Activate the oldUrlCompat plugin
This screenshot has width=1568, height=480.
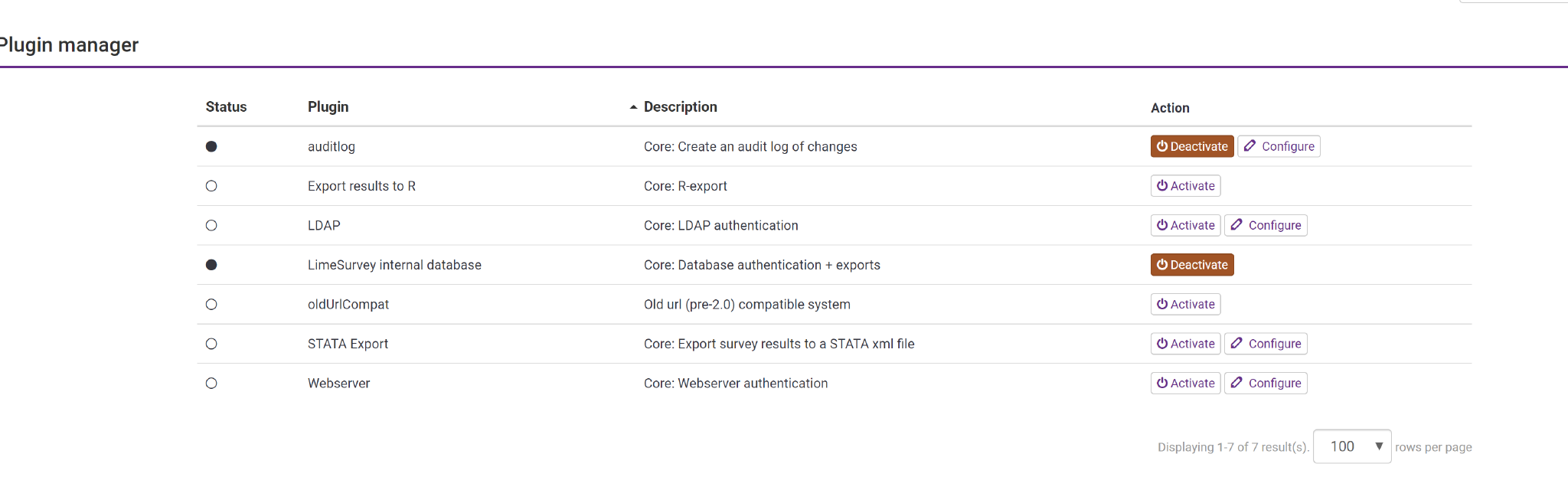1185,304
